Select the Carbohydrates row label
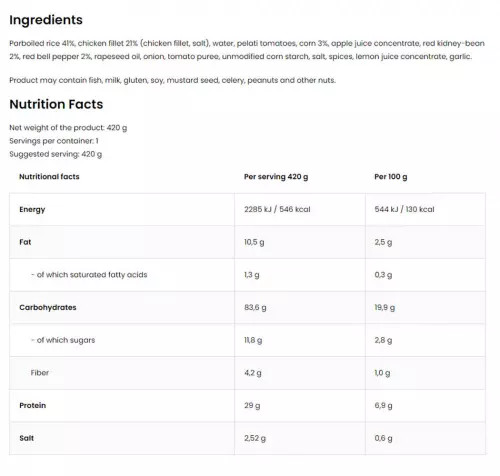This screenshot has width=500, height=476. pos(48,307)
